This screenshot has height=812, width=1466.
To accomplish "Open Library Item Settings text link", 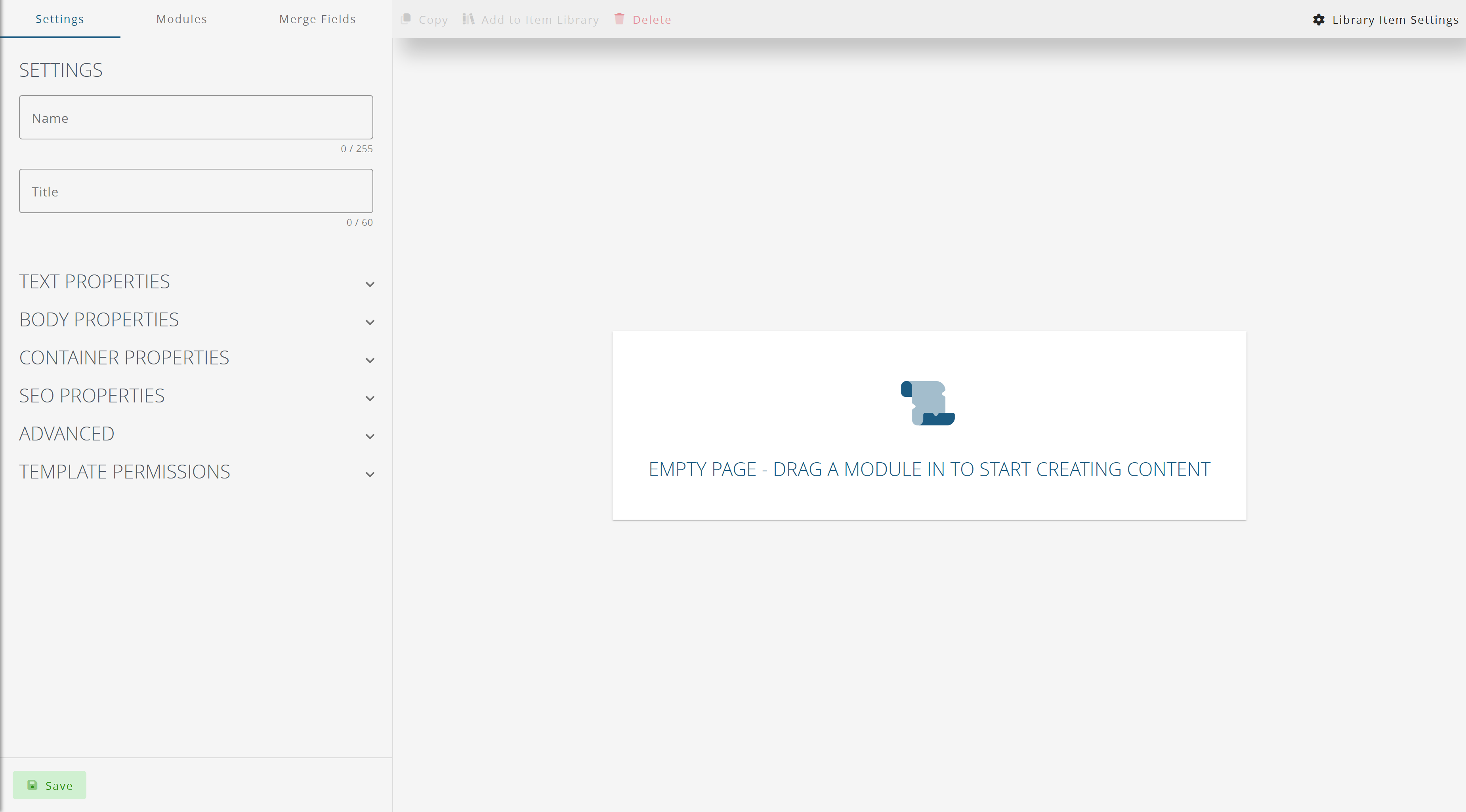I will pyautogui.click(x=1395, y=19).
